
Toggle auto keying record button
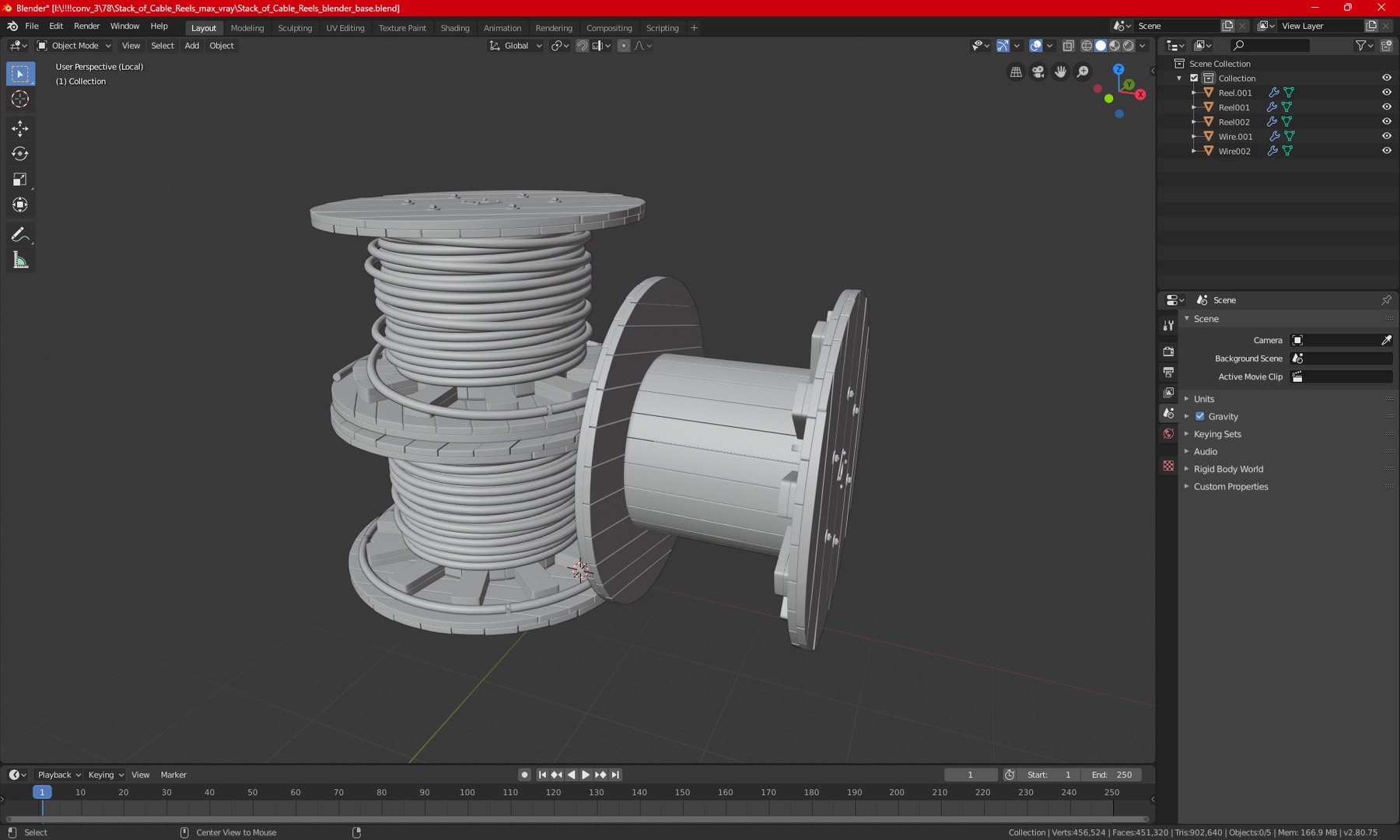[x=524, y=775]
